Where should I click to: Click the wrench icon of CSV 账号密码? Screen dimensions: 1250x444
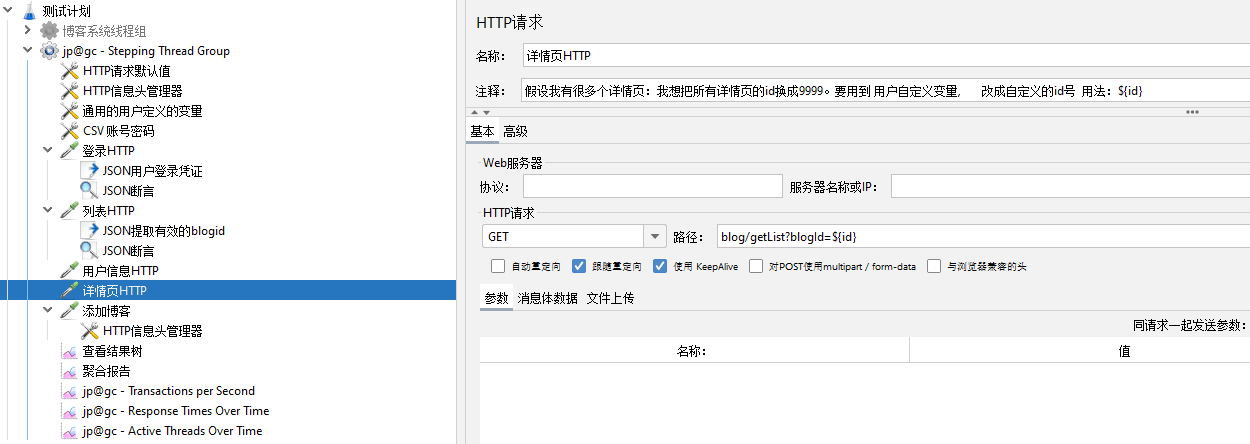pos(69,131)
